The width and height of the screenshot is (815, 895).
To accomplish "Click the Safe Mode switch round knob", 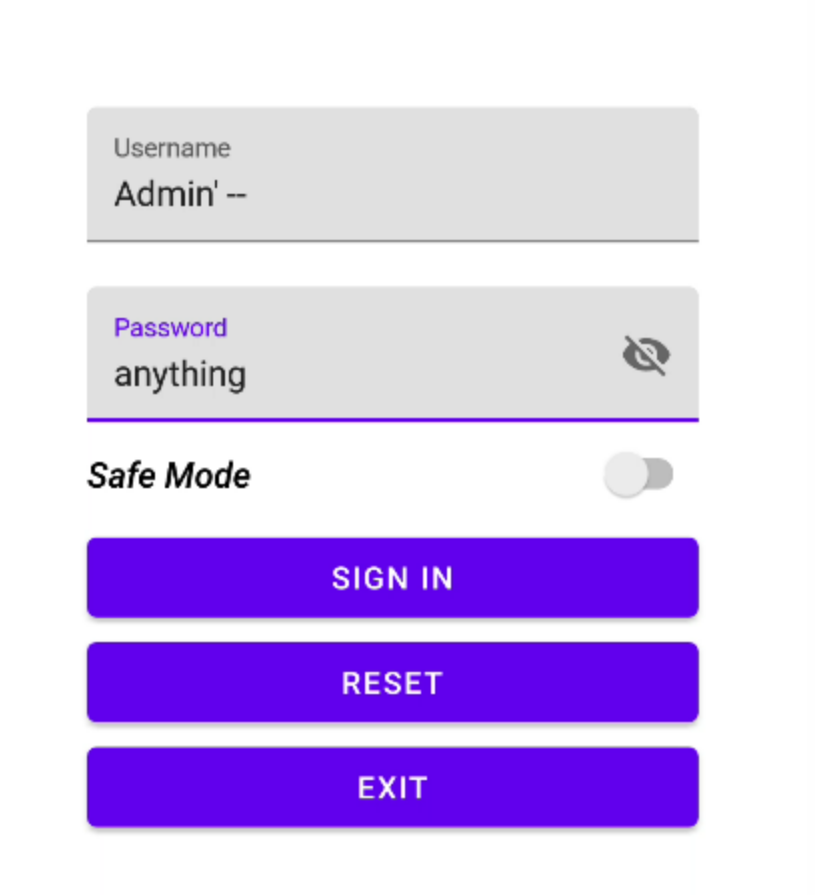I will coord(626,474).
